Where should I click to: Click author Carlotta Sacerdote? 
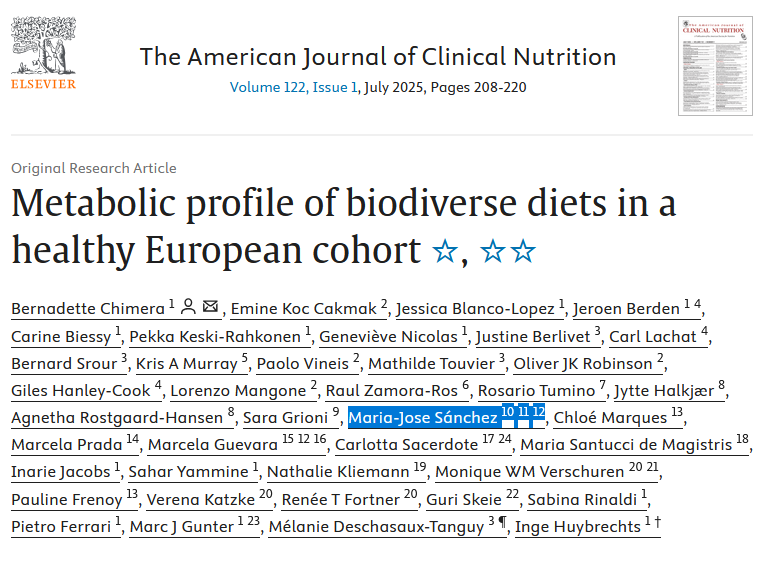click(x=407, y=444)
